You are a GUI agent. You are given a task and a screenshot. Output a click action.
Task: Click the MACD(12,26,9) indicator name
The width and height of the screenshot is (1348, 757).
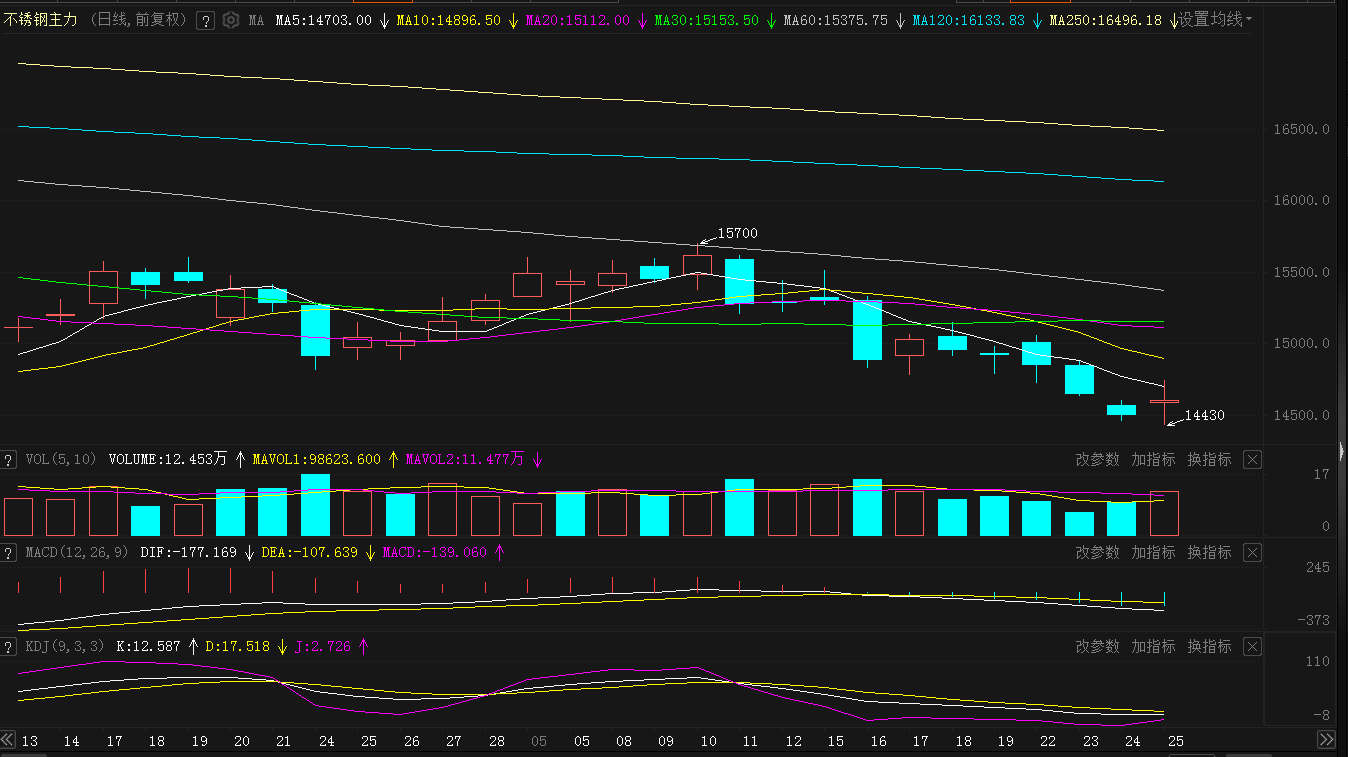pyautogui.click(x=77, y=553)
